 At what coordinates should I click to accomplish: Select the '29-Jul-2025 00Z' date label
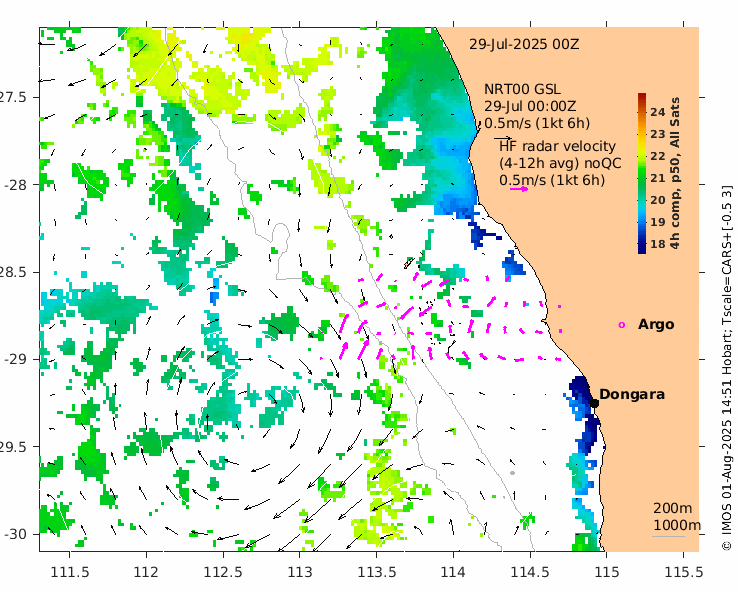(524, 44)
